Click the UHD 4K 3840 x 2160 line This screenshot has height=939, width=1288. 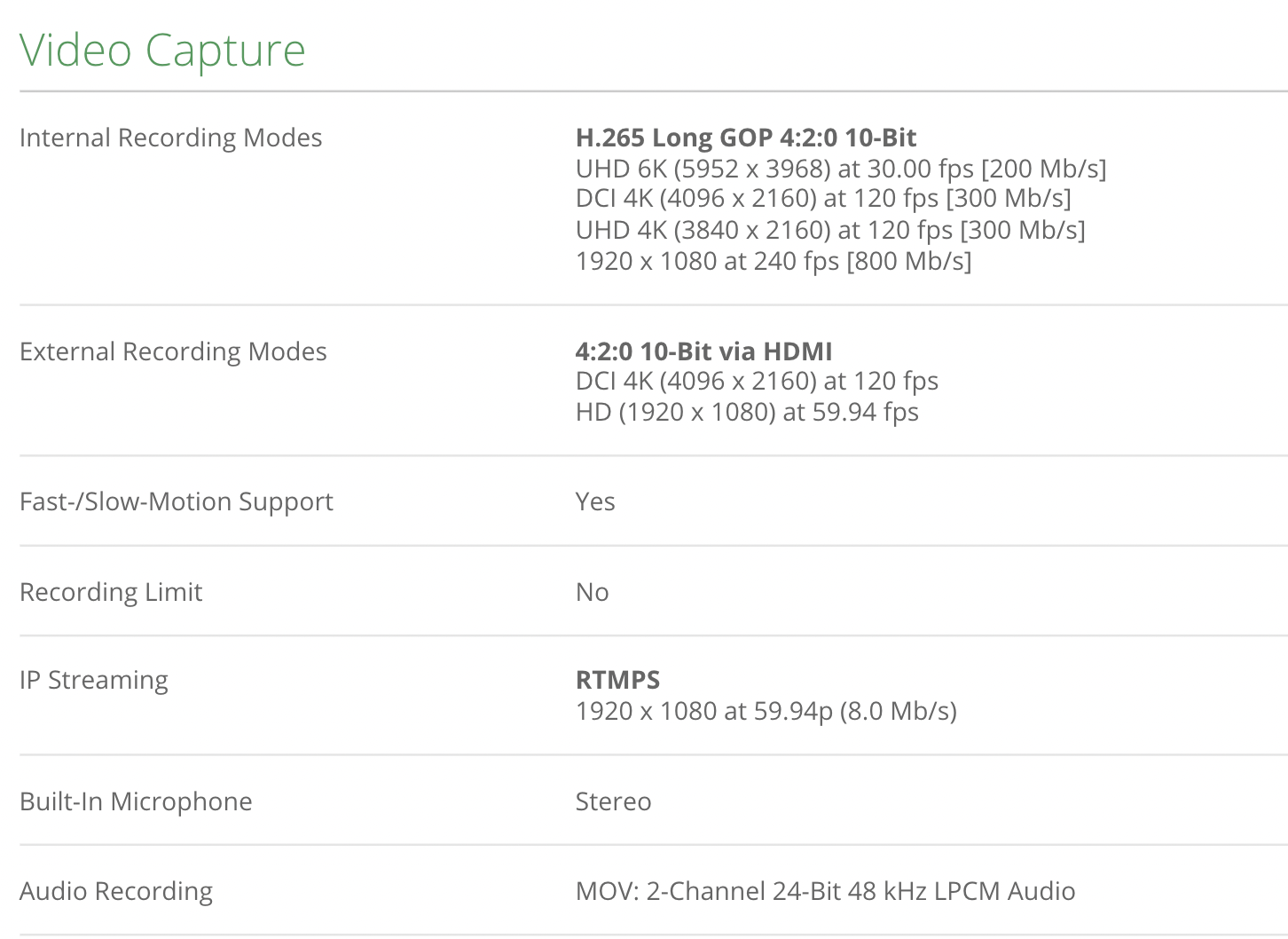829,230
